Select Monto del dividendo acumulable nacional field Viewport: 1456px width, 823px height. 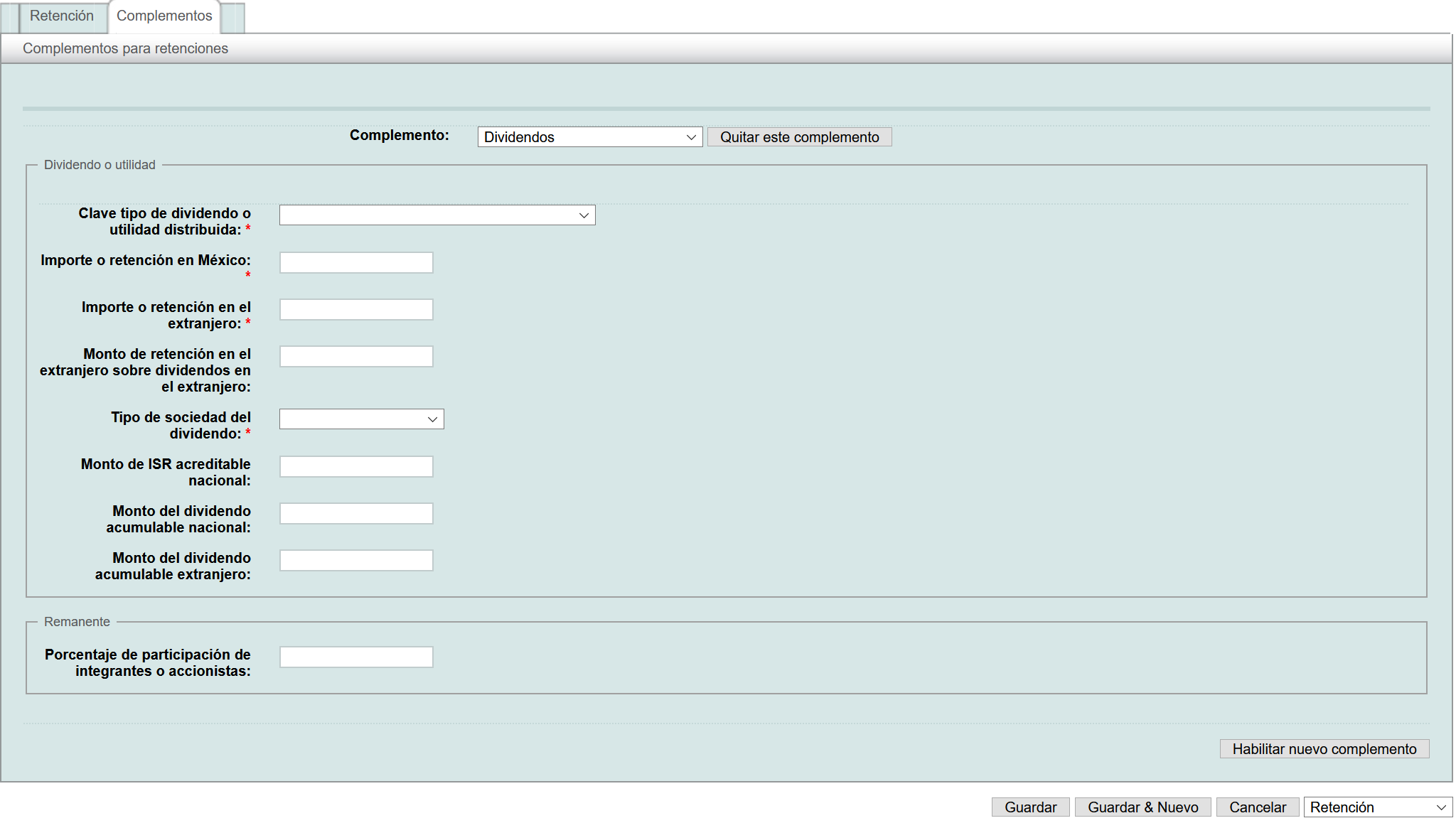pos(356,514)
